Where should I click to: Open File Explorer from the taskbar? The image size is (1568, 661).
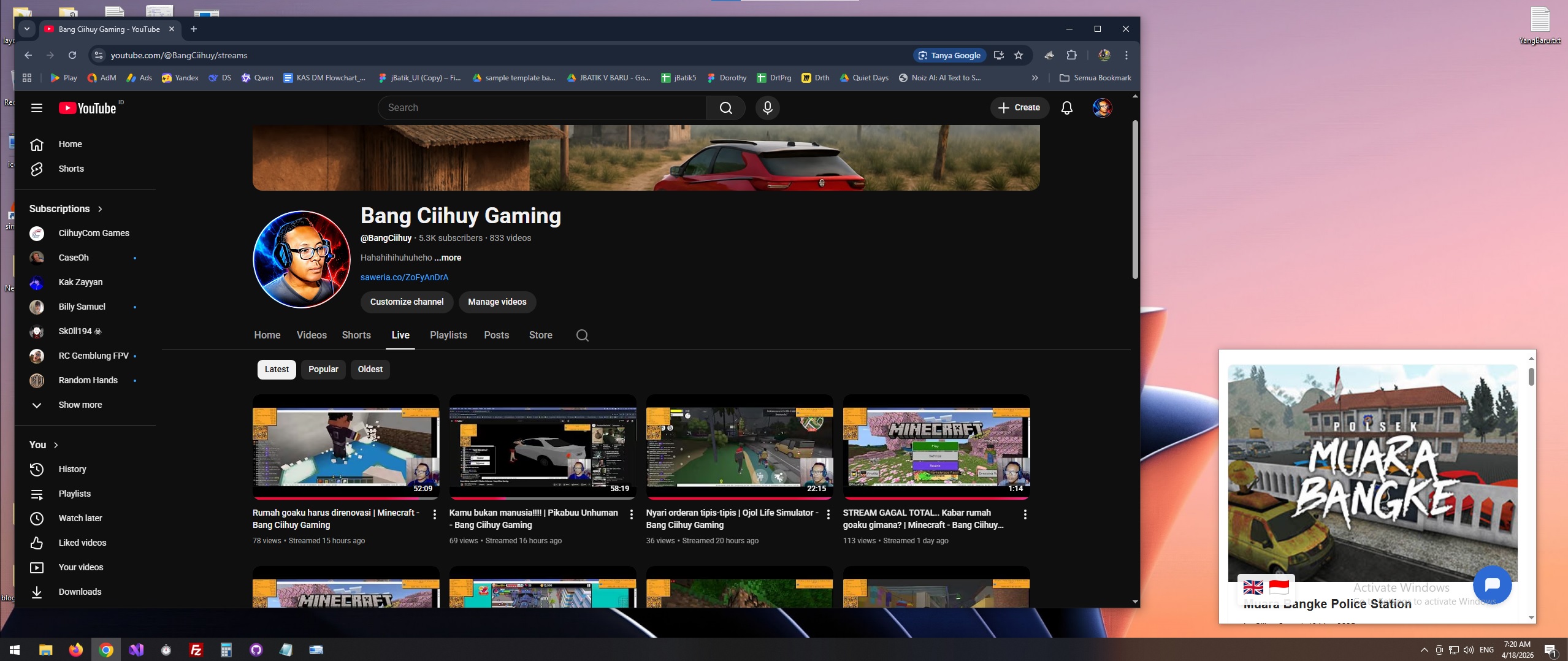coord(46,650)
